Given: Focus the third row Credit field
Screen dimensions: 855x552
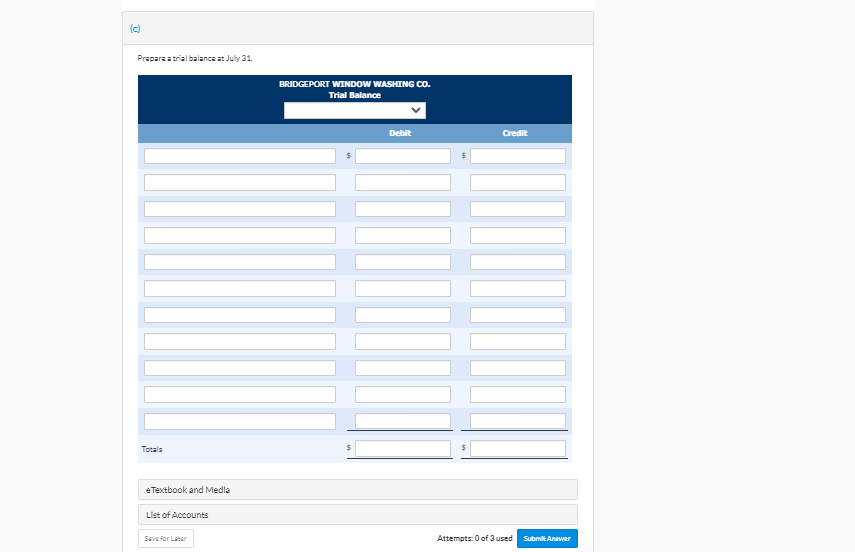Looking at the screenshot, I should (x=518, y=209).
